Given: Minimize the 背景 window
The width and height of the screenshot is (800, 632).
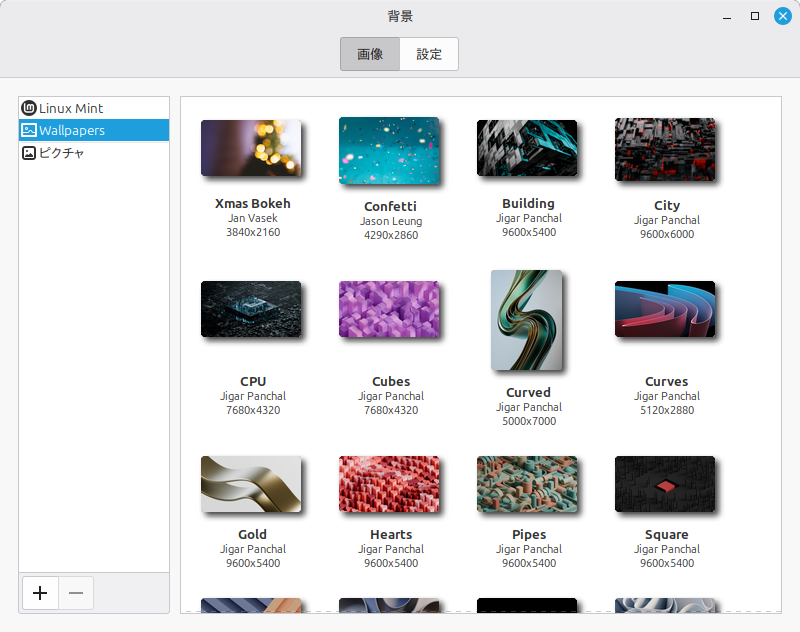Looking at the screenshot, I should [x=727, y=16].
